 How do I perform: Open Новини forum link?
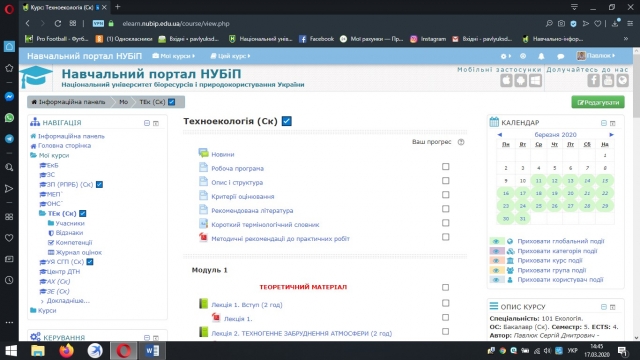tap(222, 154)
